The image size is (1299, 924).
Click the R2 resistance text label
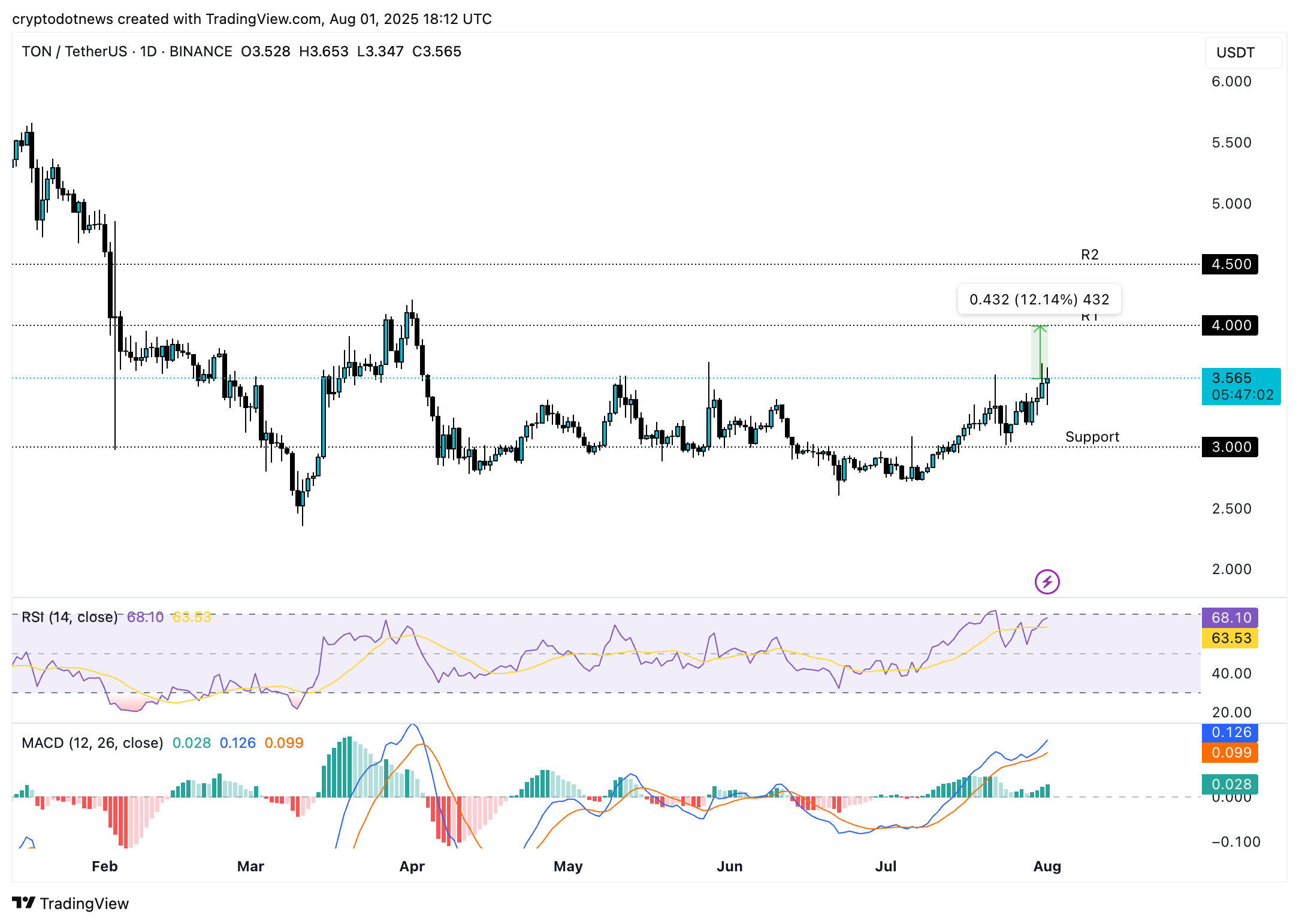pyautogui.click(x=1089, y=255)
